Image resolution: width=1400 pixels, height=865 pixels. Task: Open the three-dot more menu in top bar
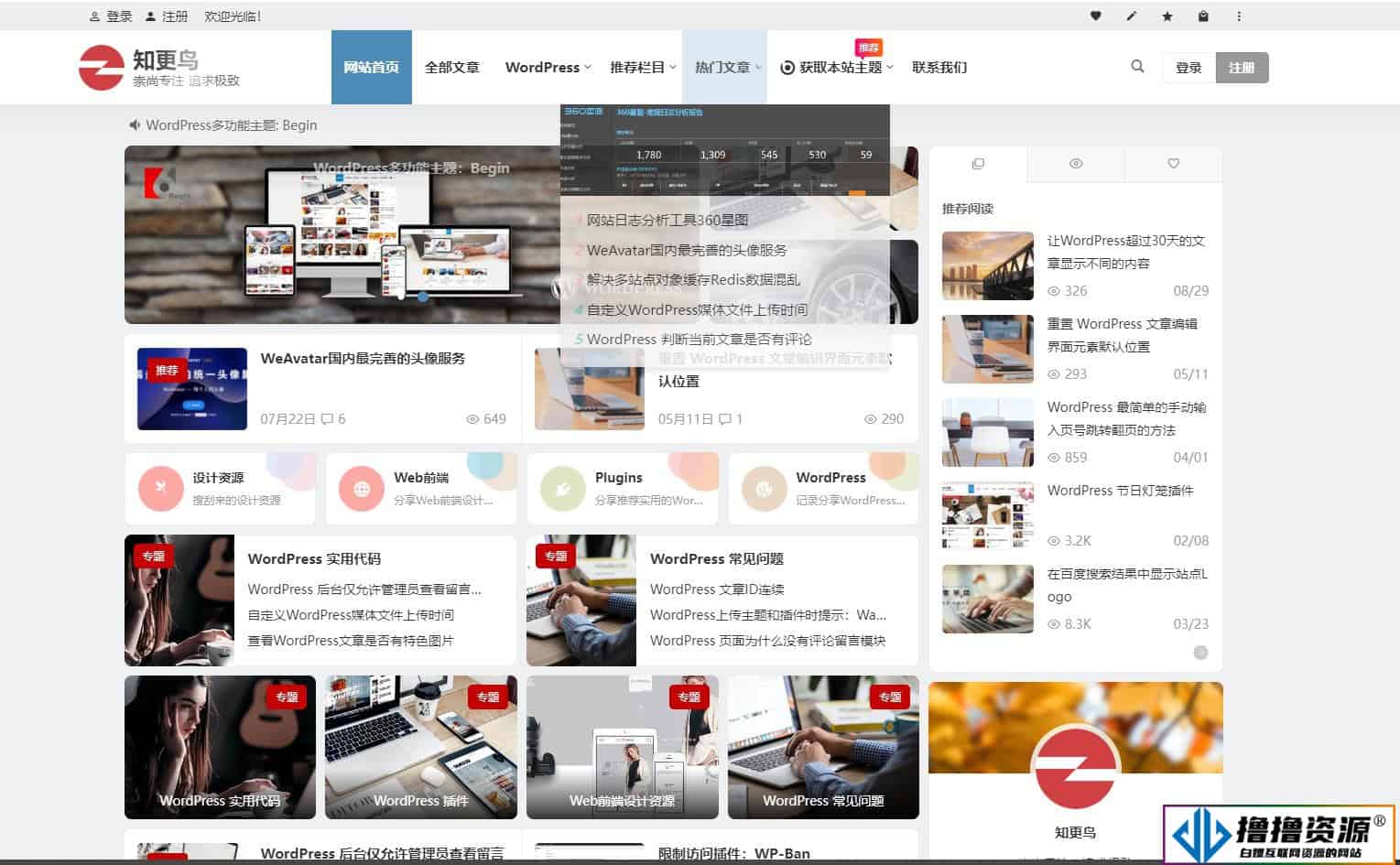coord(1239,16)
